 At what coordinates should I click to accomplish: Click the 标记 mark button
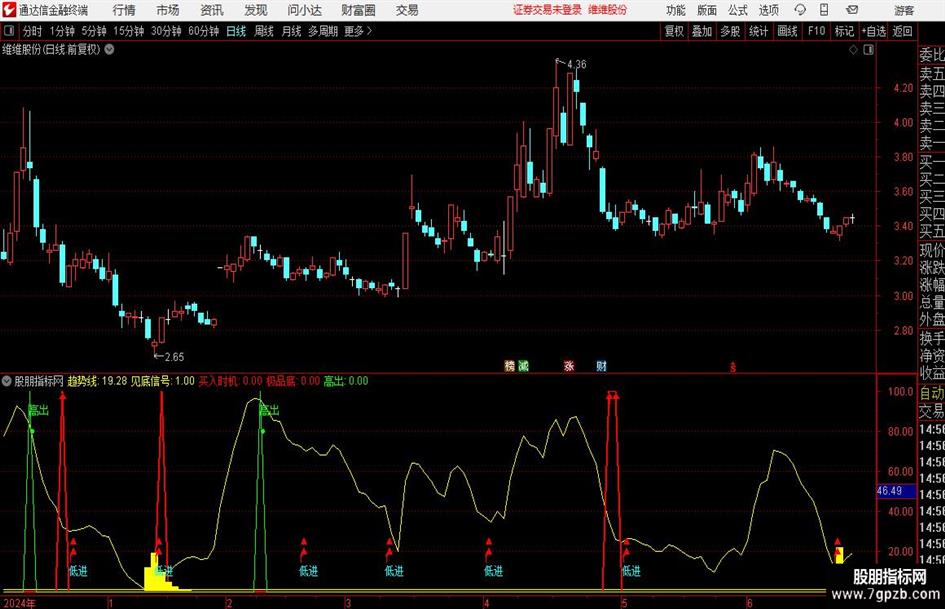[x=844, y=31]
